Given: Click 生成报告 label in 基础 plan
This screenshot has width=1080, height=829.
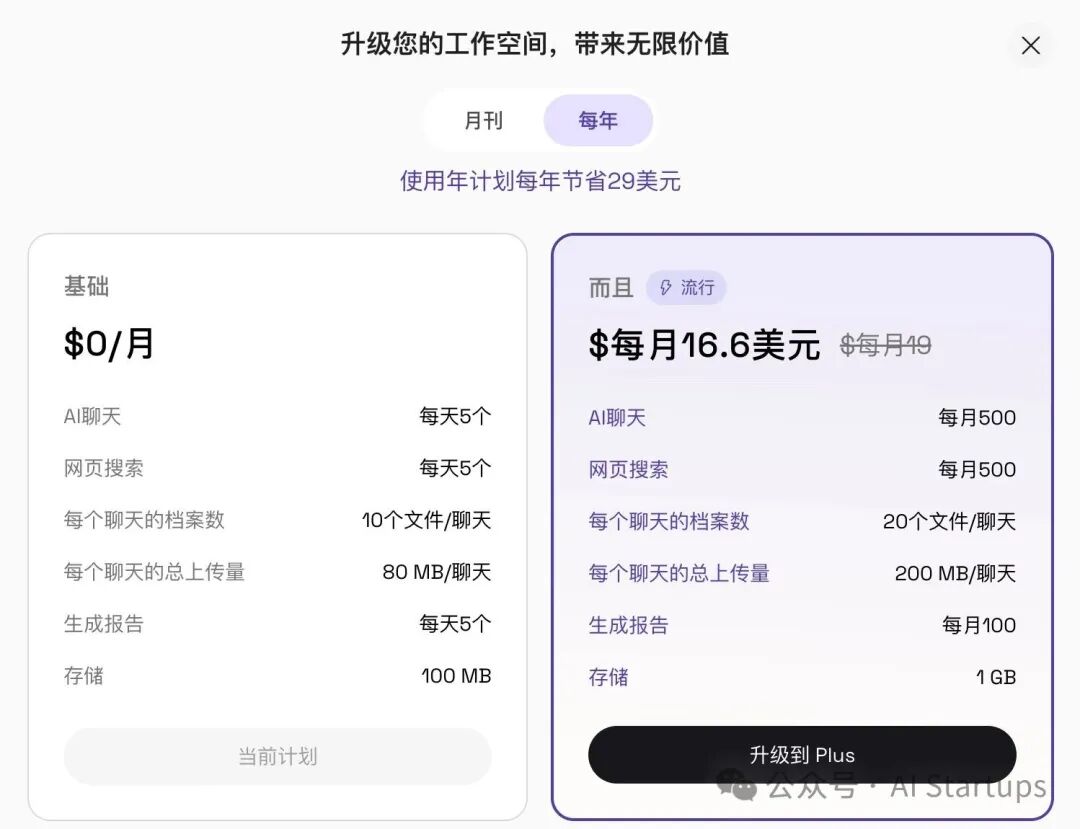Looking at the screenshot, I should [x=103, y=624].
